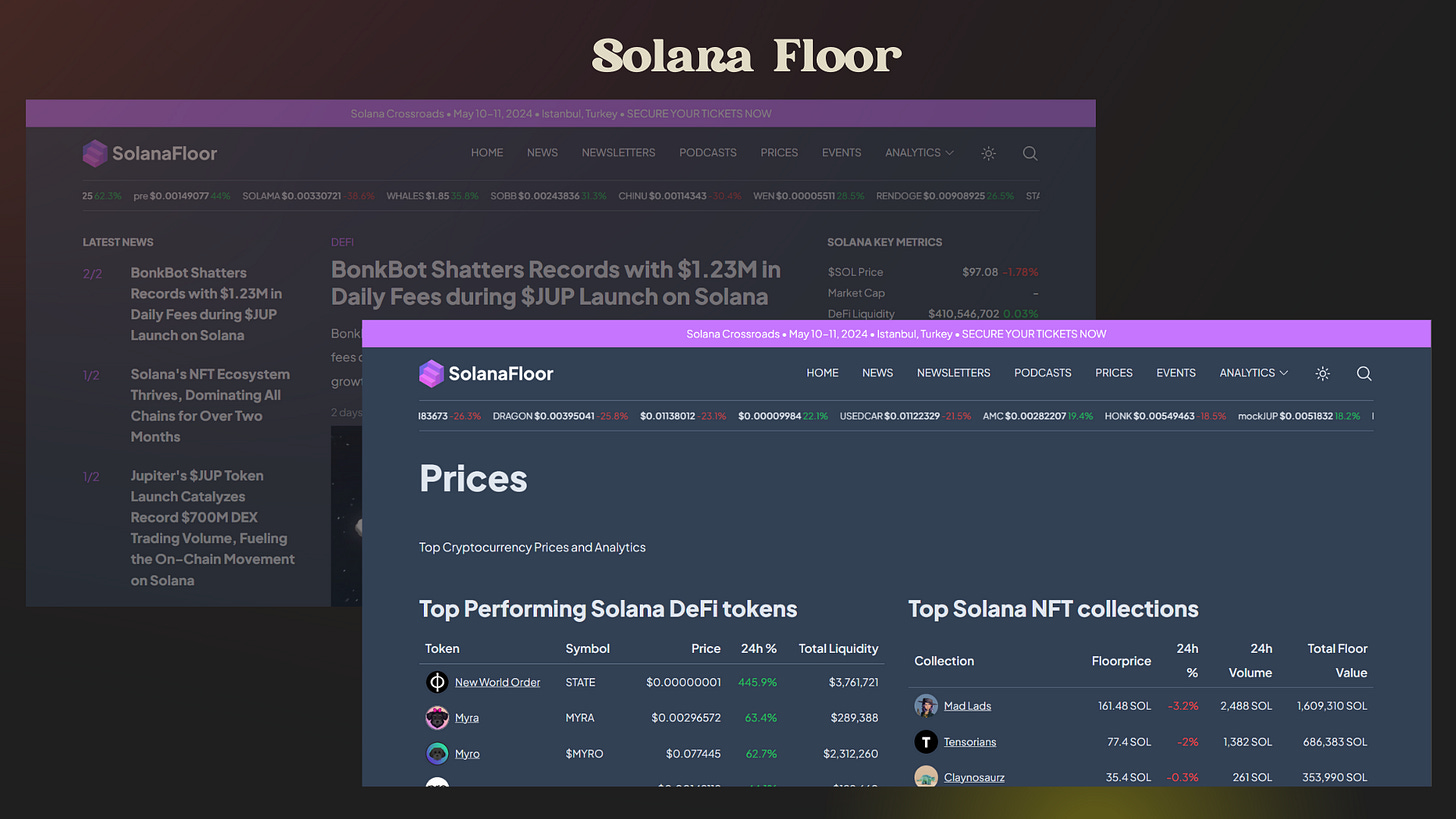Image resolution: width=1456 pixels, height=819 pixels.
Task: Click Mad Lads floor price 161.48 SOL
Action: tap(1125, 706)
